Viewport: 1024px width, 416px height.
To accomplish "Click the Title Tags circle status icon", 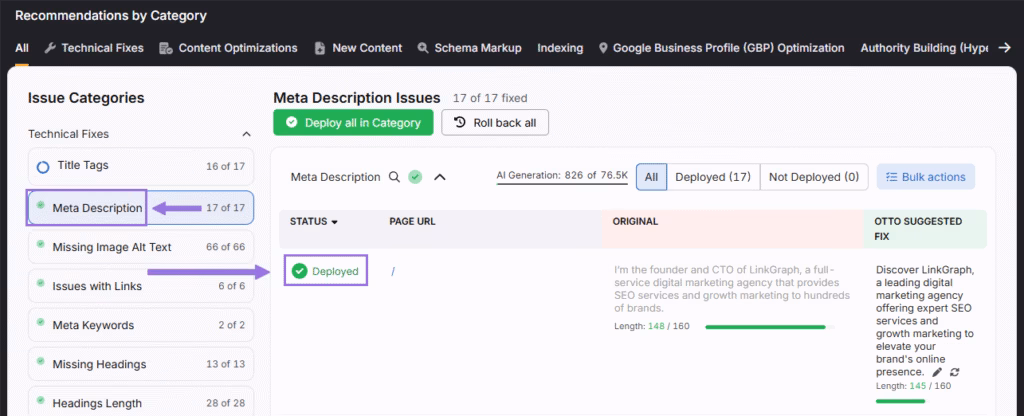I will 42,167.
